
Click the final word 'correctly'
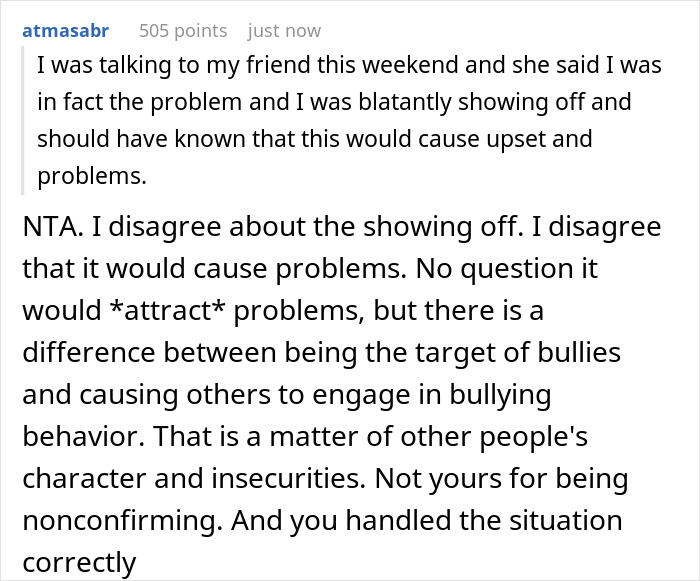[78, 563]
